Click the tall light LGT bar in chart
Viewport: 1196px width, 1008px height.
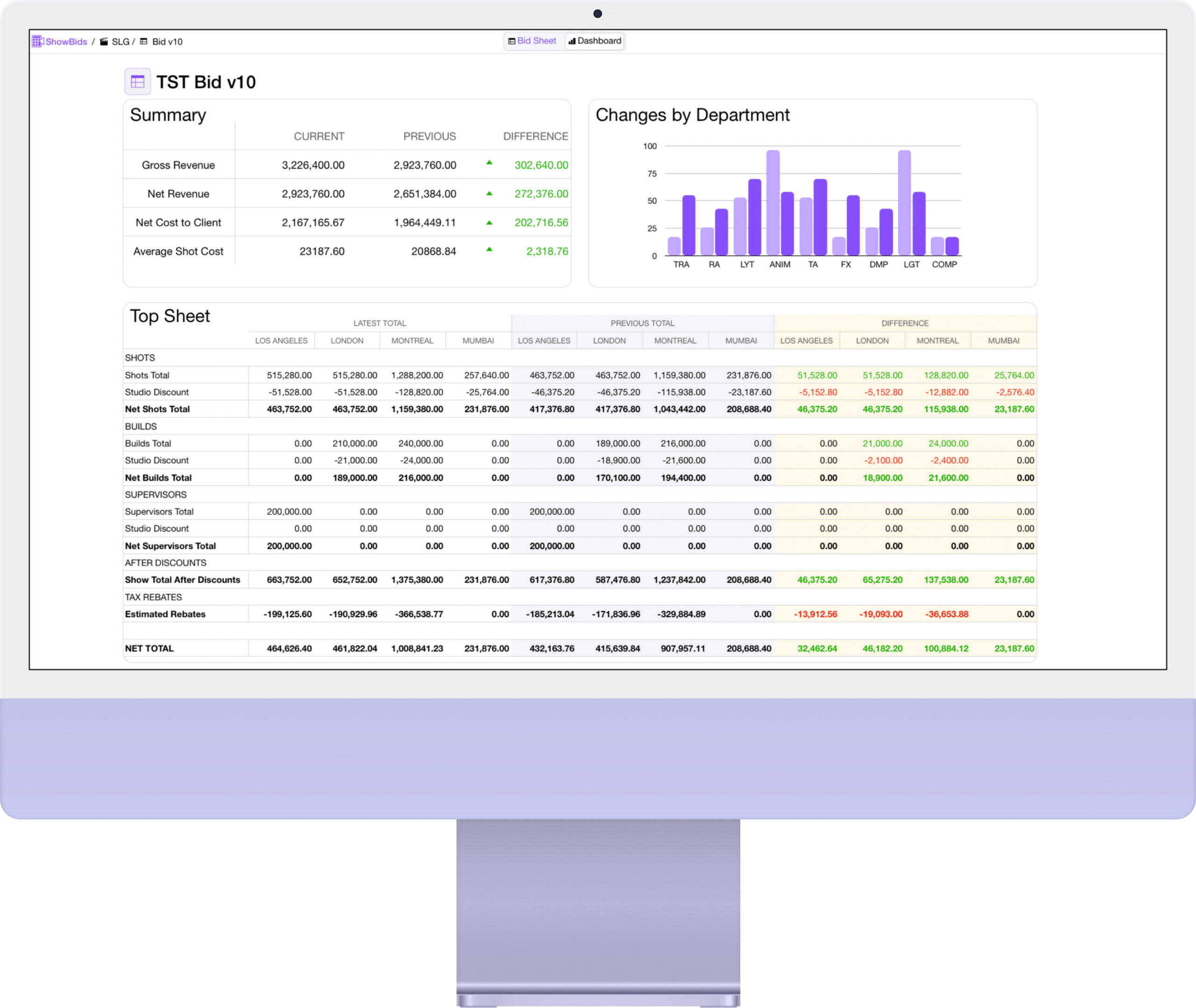pos(904,203)
